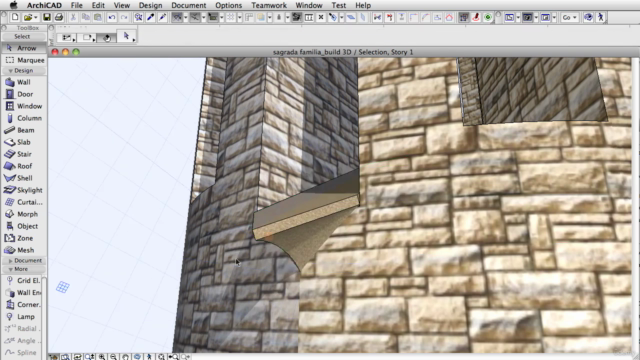Select the Beam tool
This screenshot has height=360, width=640.
[23, 130]
